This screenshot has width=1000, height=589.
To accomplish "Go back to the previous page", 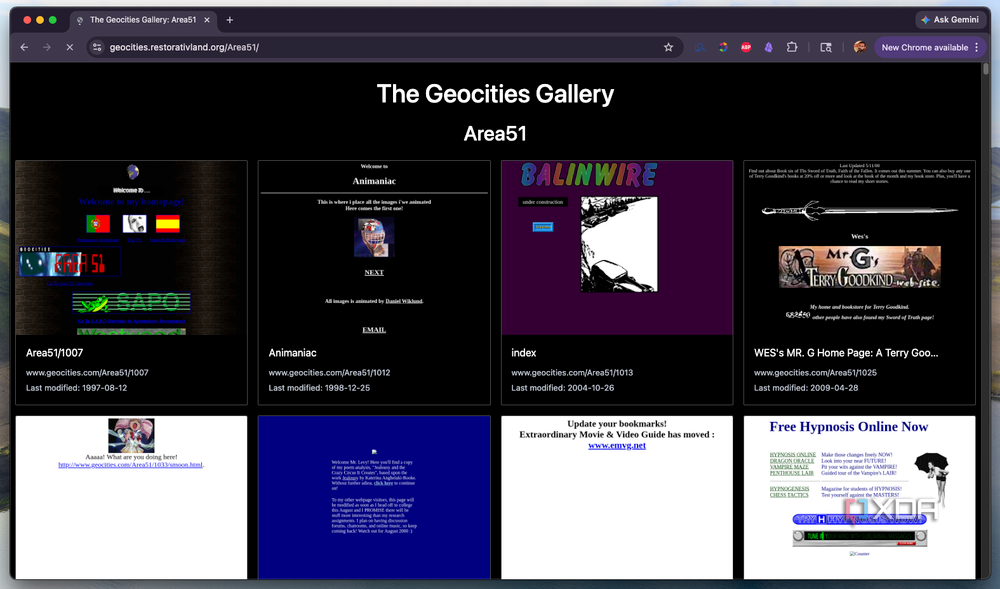I will pyautogui.click(x=24, y=47).
